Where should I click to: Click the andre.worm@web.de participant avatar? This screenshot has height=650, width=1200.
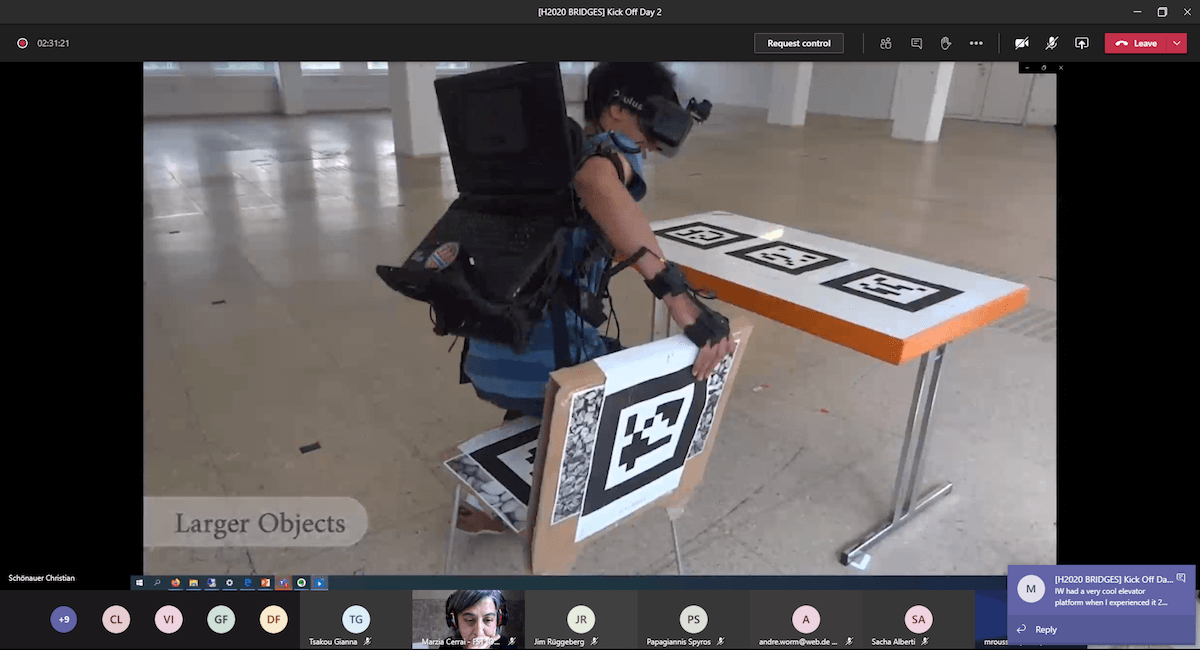tap(806, 619)
